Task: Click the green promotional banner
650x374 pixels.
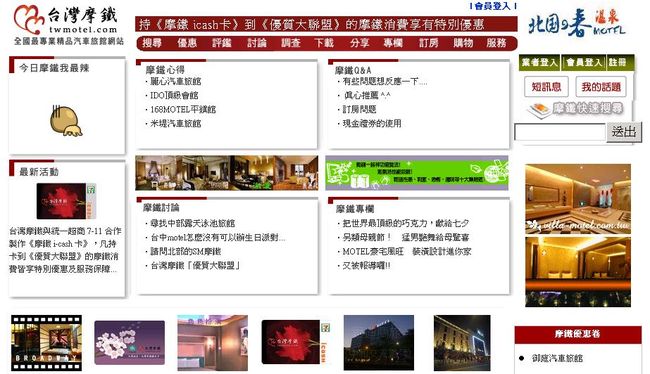Action: [417, 173]
